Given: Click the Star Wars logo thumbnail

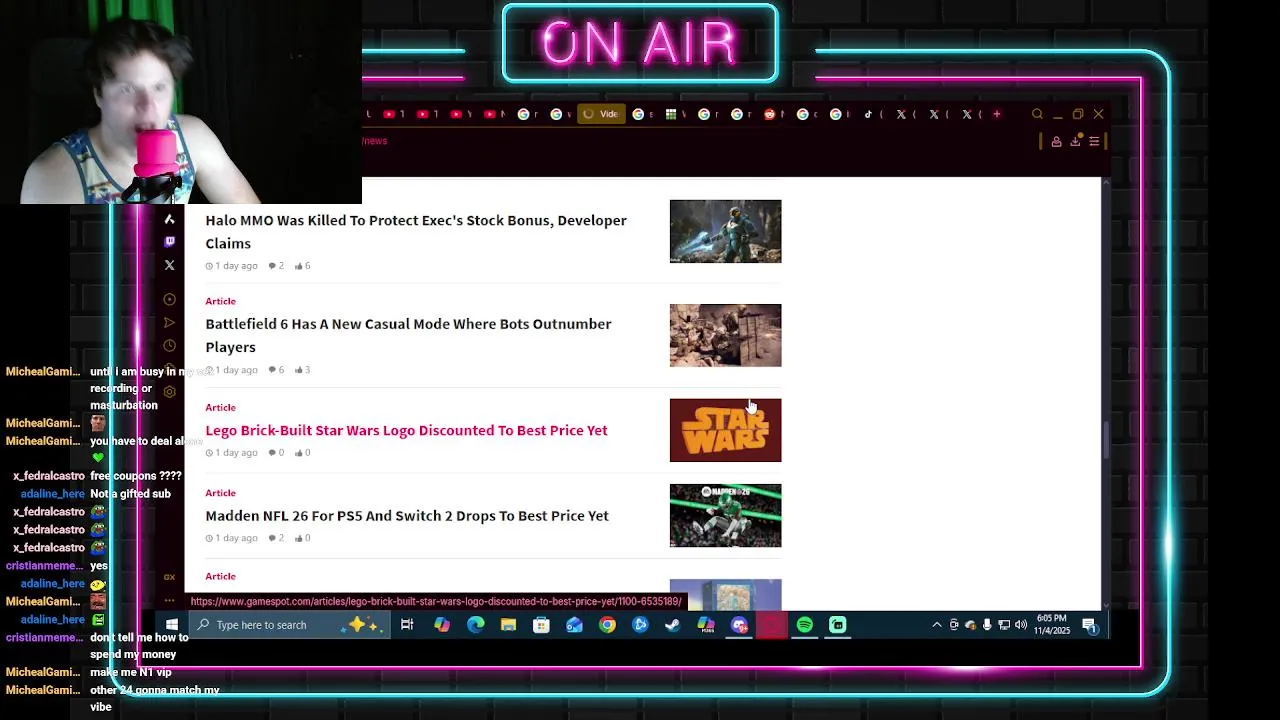Looking at the screenshot, I should click(725, 430).
